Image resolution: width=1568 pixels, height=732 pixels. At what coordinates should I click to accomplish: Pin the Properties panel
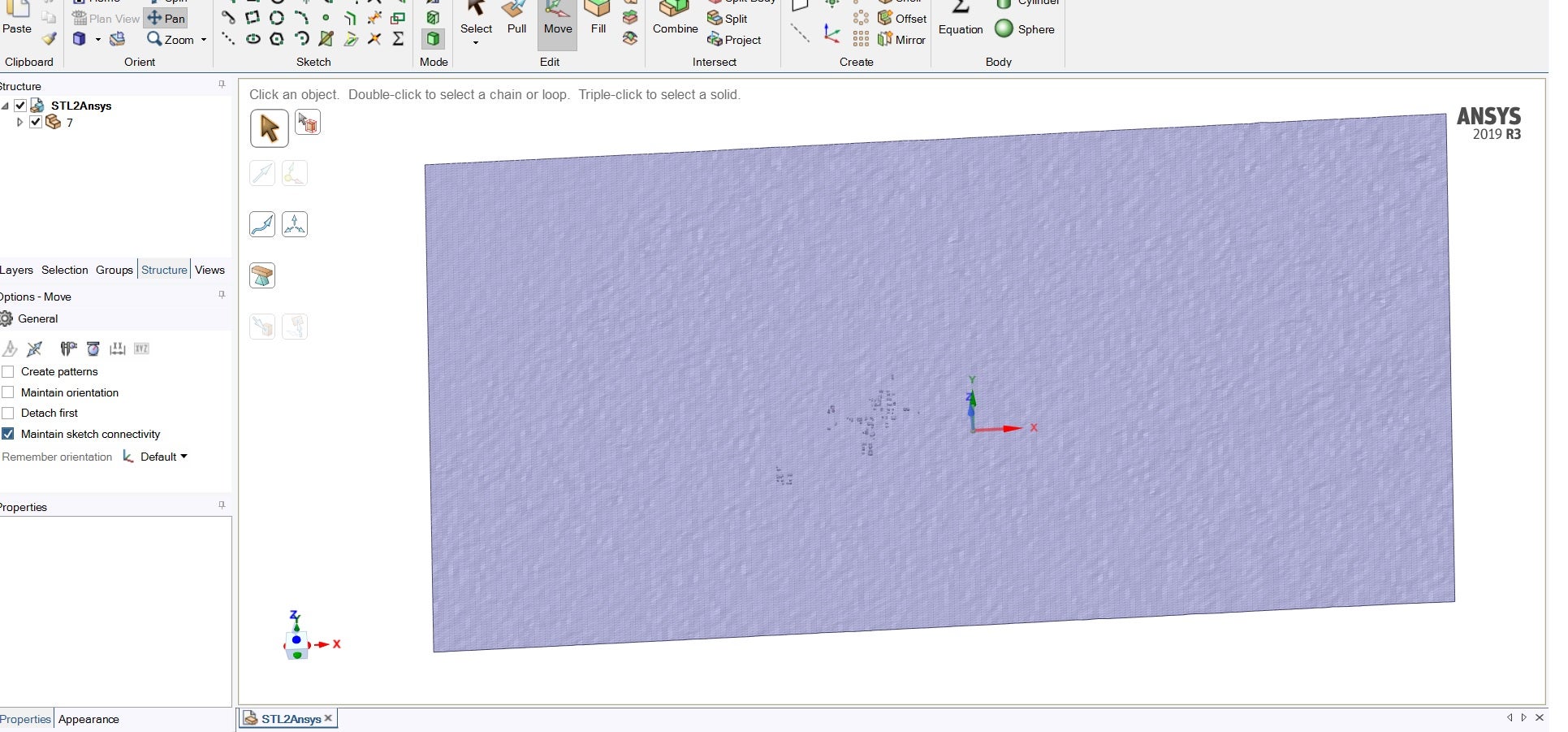click(x=222, y=505)
